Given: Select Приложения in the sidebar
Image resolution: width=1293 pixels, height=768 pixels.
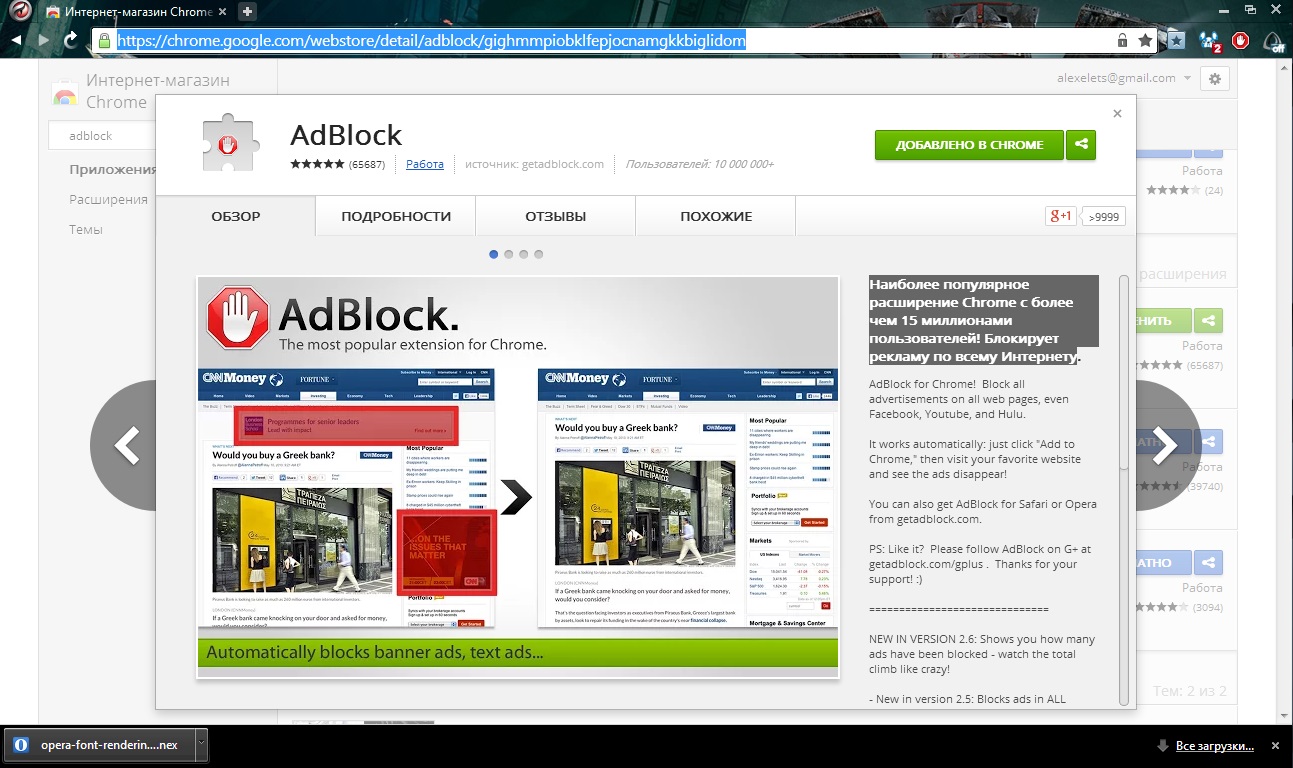Looking at the screenshot, I should (112, 169).
